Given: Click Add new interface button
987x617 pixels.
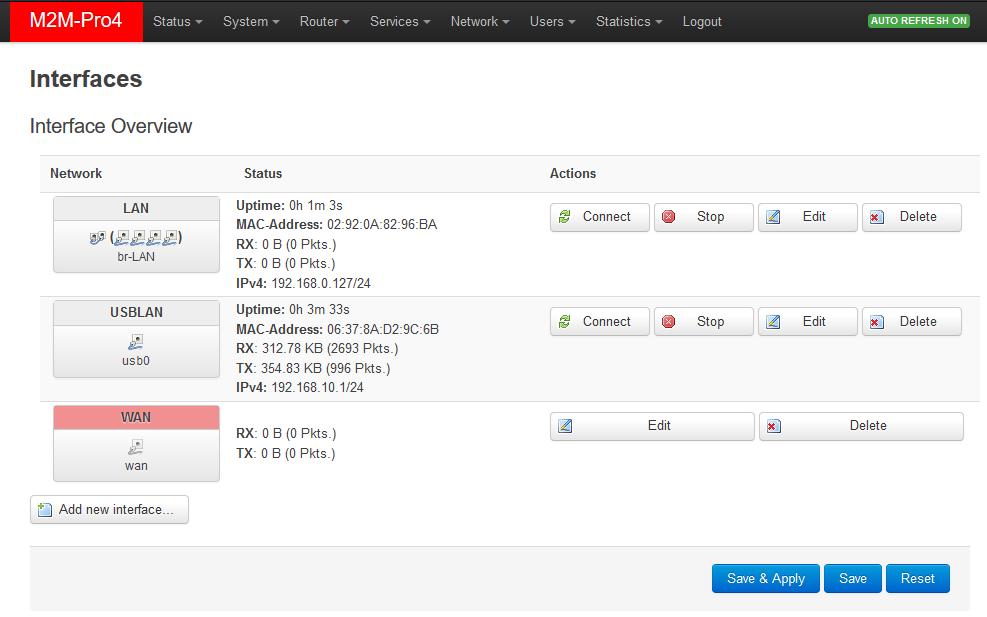Looking at the screenshot, I should point(109,509).
